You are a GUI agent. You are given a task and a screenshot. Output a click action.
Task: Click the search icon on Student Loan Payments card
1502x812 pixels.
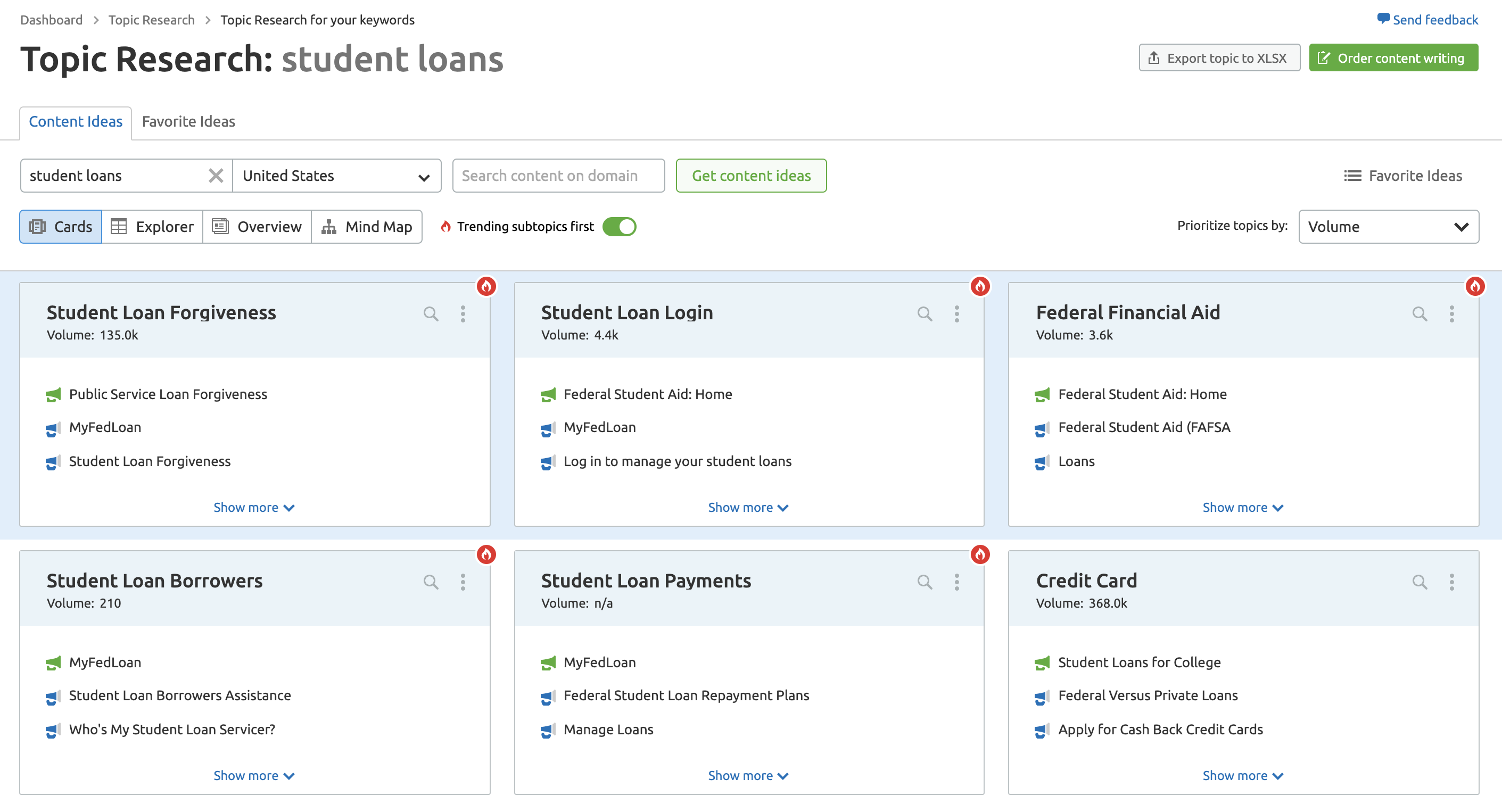click(x=925, y=582)
